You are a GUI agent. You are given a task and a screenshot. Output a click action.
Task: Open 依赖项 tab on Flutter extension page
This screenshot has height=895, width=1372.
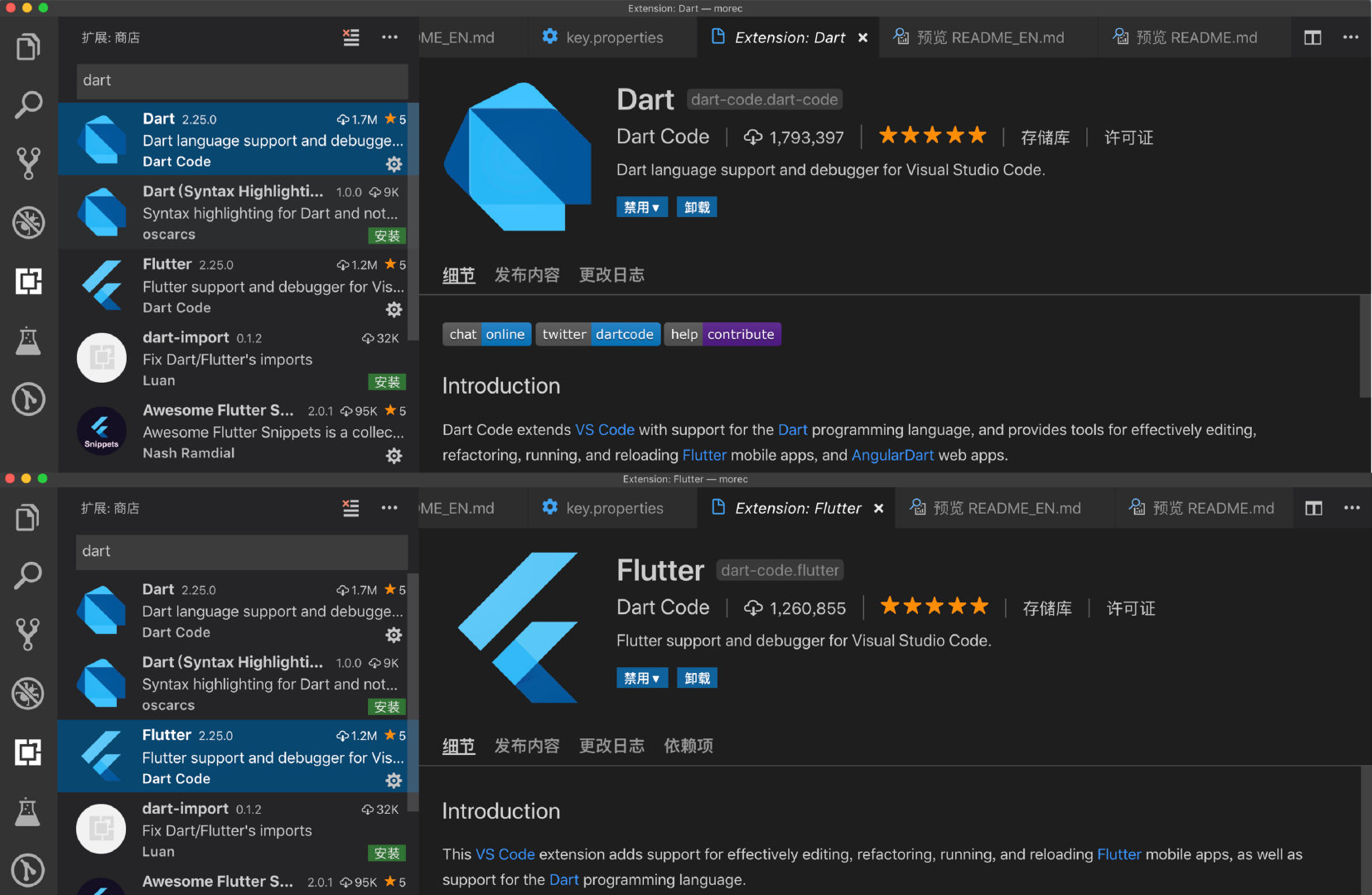pos(688,746)
